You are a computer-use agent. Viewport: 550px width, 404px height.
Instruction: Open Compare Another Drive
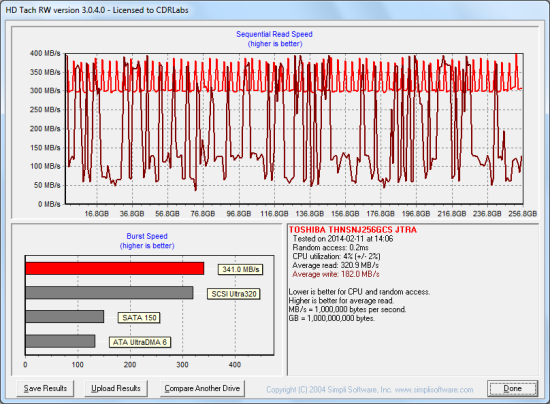(x=202, y=388)
